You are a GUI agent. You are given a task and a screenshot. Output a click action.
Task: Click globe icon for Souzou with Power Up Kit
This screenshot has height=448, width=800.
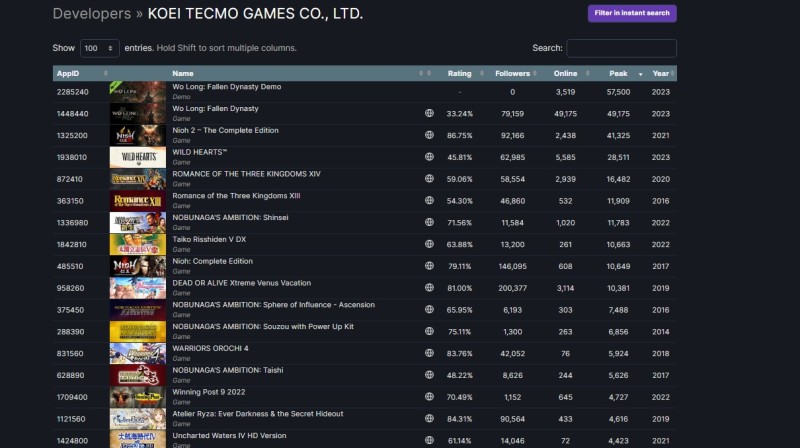click(x=429, y=331)
